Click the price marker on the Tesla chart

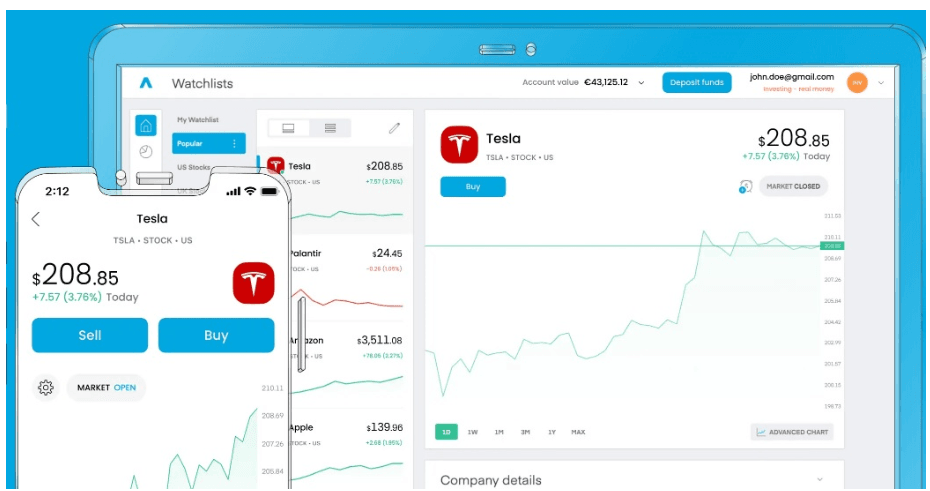(x=830, y=245)
